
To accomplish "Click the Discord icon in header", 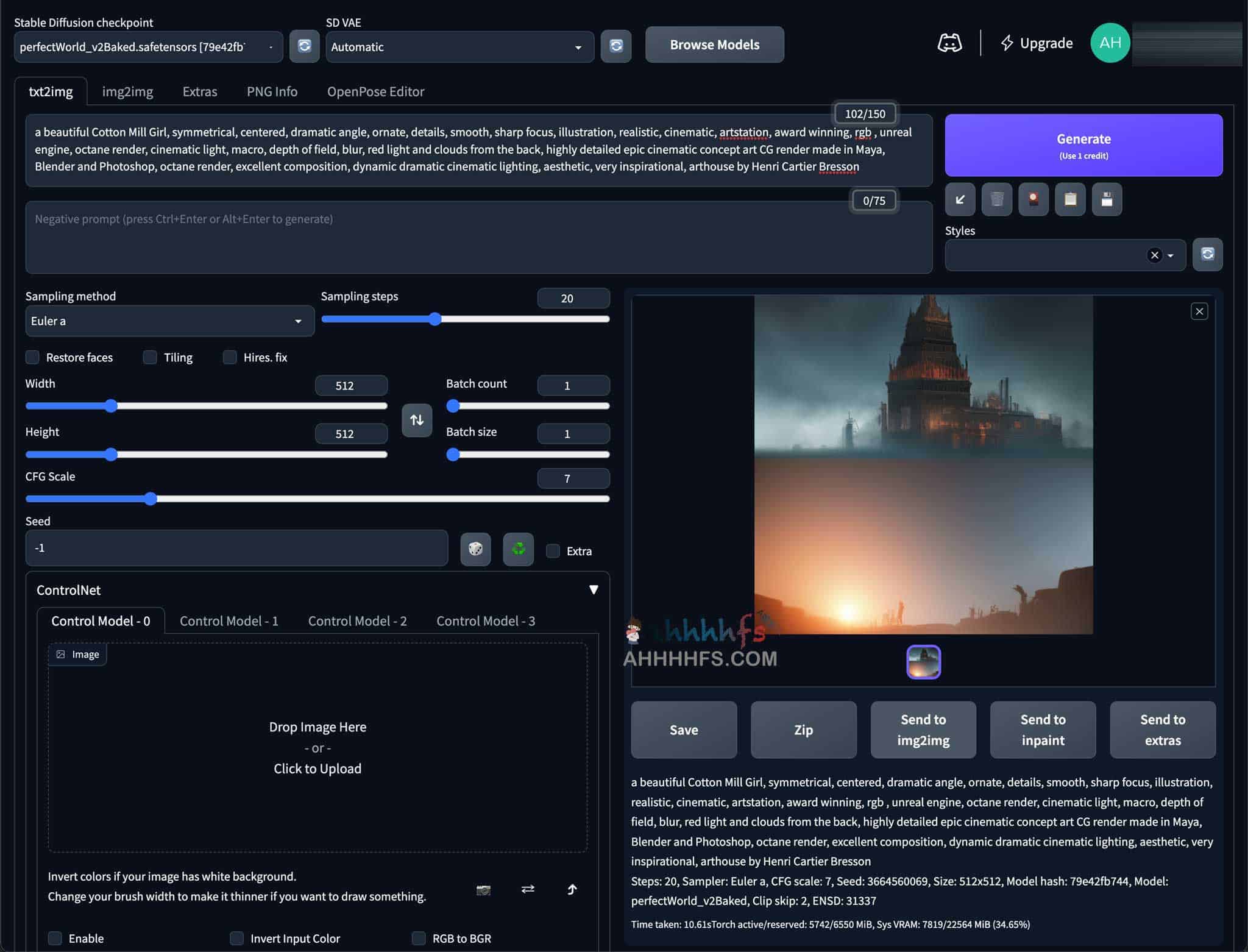I will pyautogui.click(x=949, y=43).
